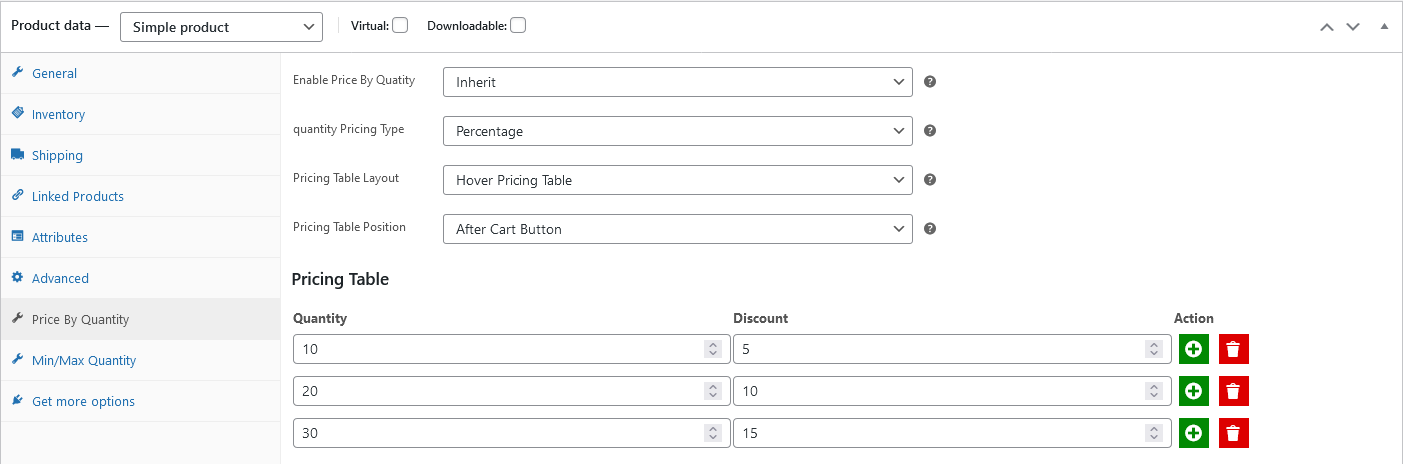1403x464 pixels.
Task: Click help icon beside Enable Price By Quatity
Action: tap(930, 81)
